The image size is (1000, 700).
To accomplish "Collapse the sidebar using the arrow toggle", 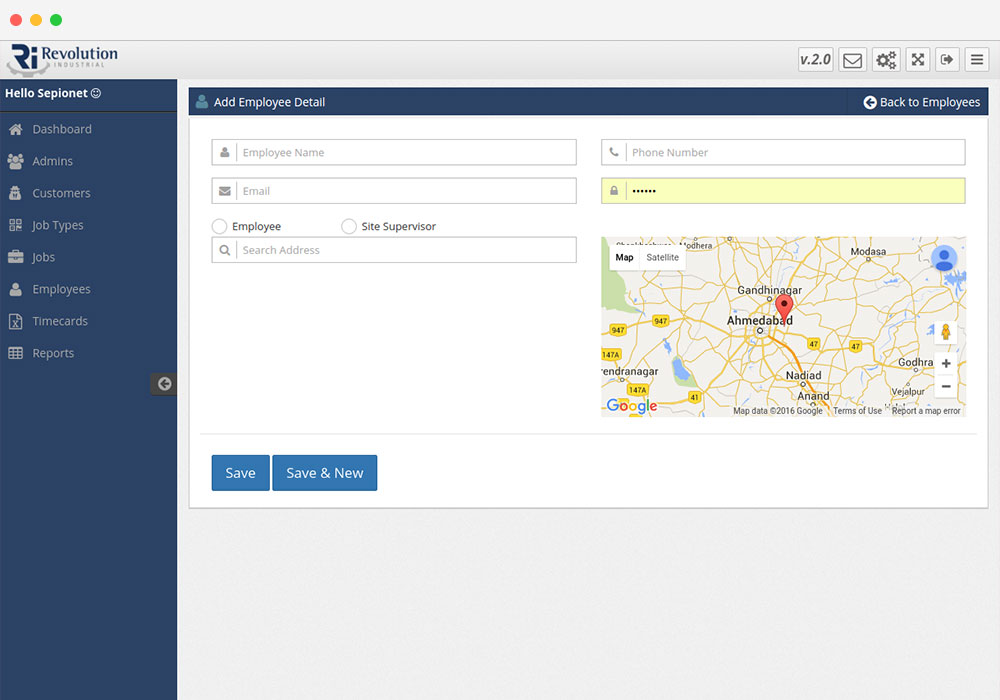I will tap(164, 383).
